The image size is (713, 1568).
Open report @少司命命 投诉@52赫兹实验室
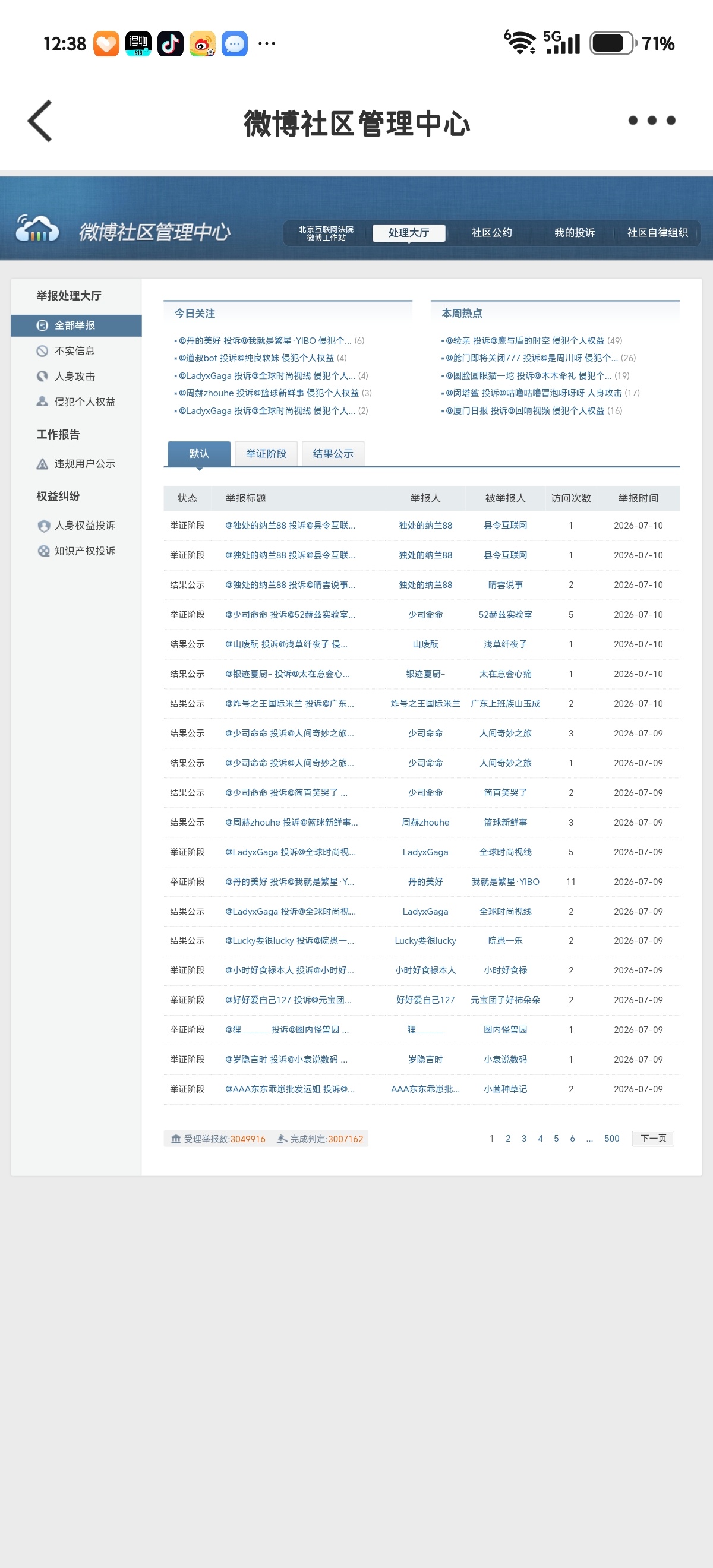coord(291,615)
